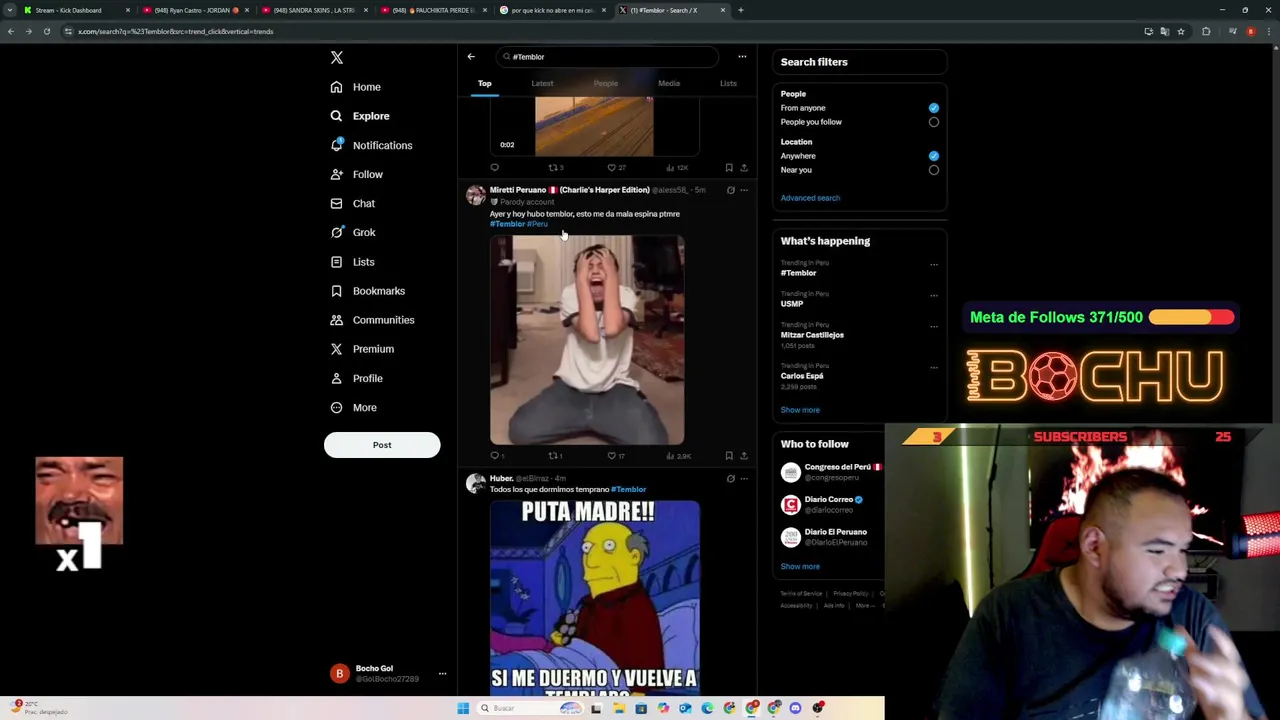Screen dimensions: 1280x720
Task: Go back with the arrow beside search
Action: click(471, 57)
